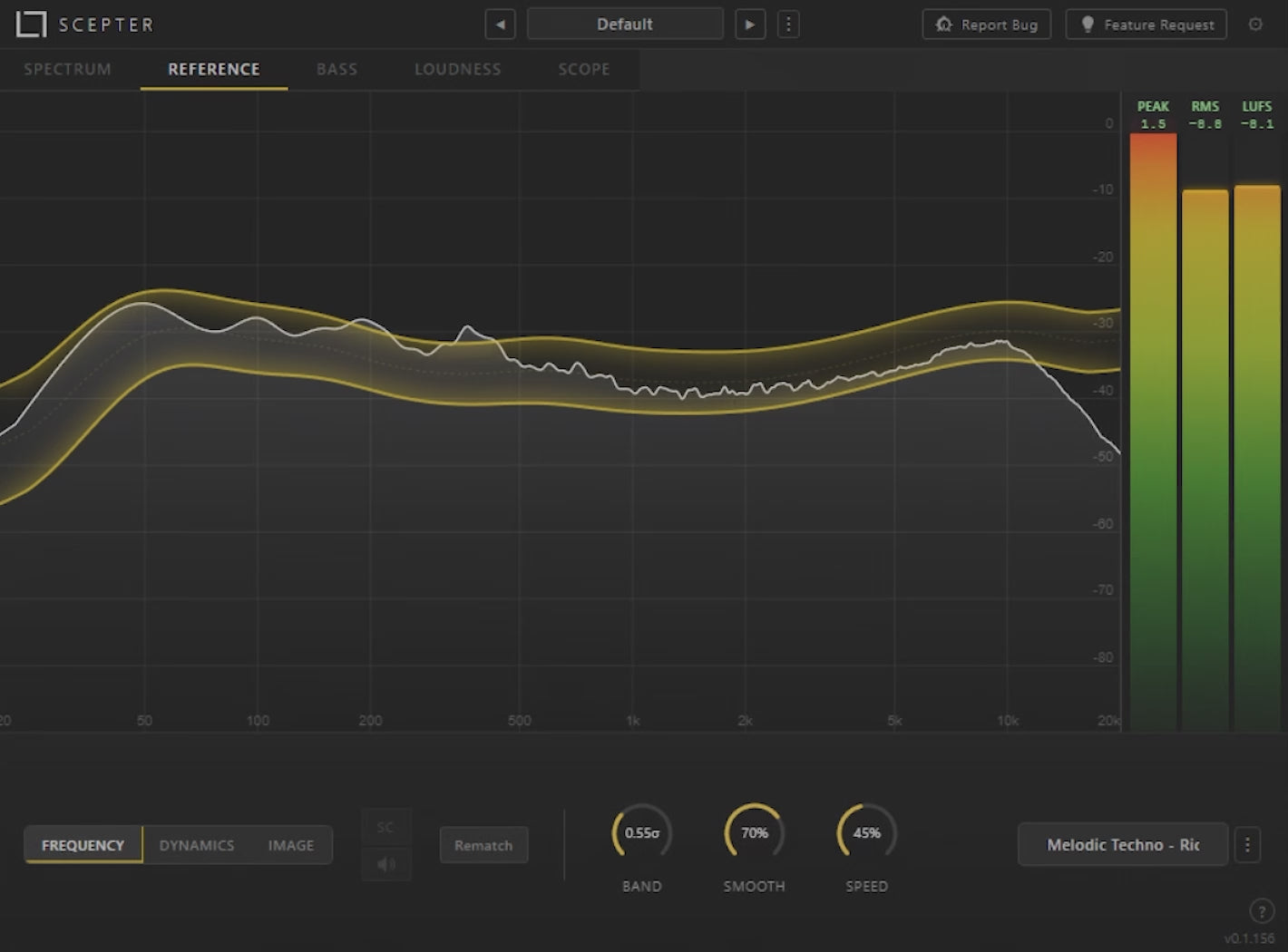Switch to the Loudness tab
The image size is (1288, 952).
click(458, 69)
